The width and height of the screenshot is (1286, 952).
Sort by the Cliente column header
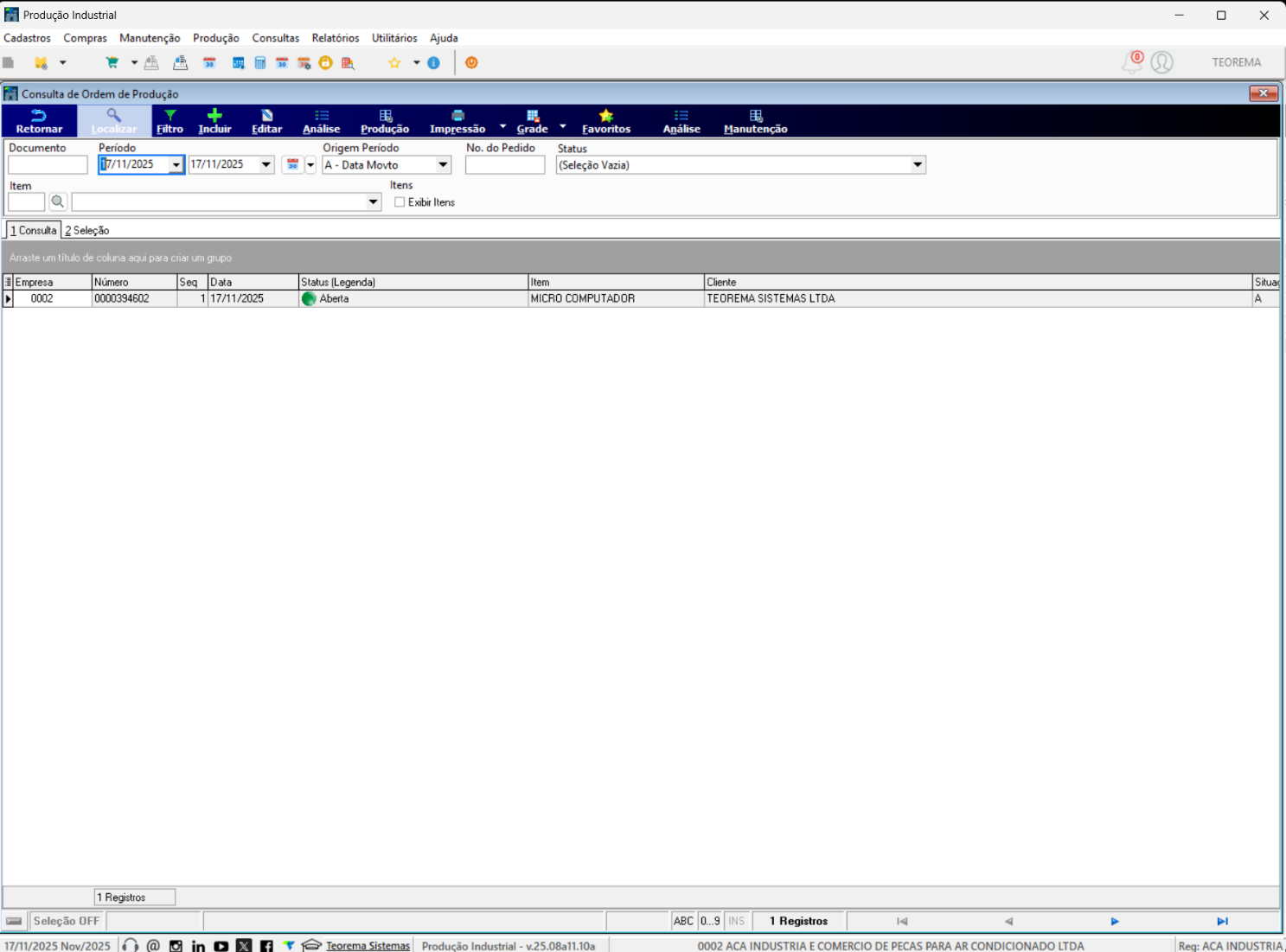tap(978, 282)
